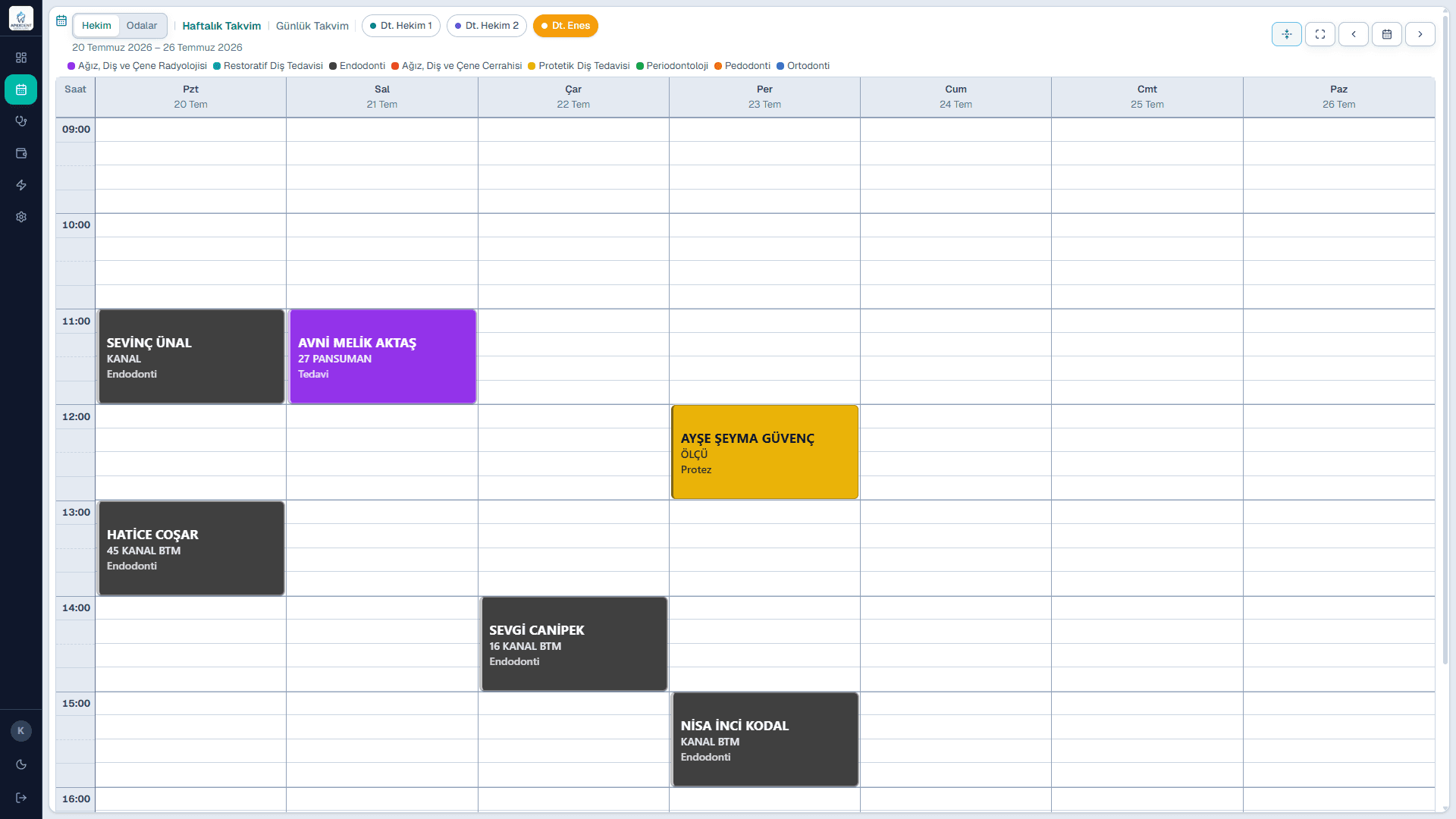The height and width of the screenshot is (819, 1456).
Task: Open the lightning bolt icon in sidebar
Action: point(21,185)
